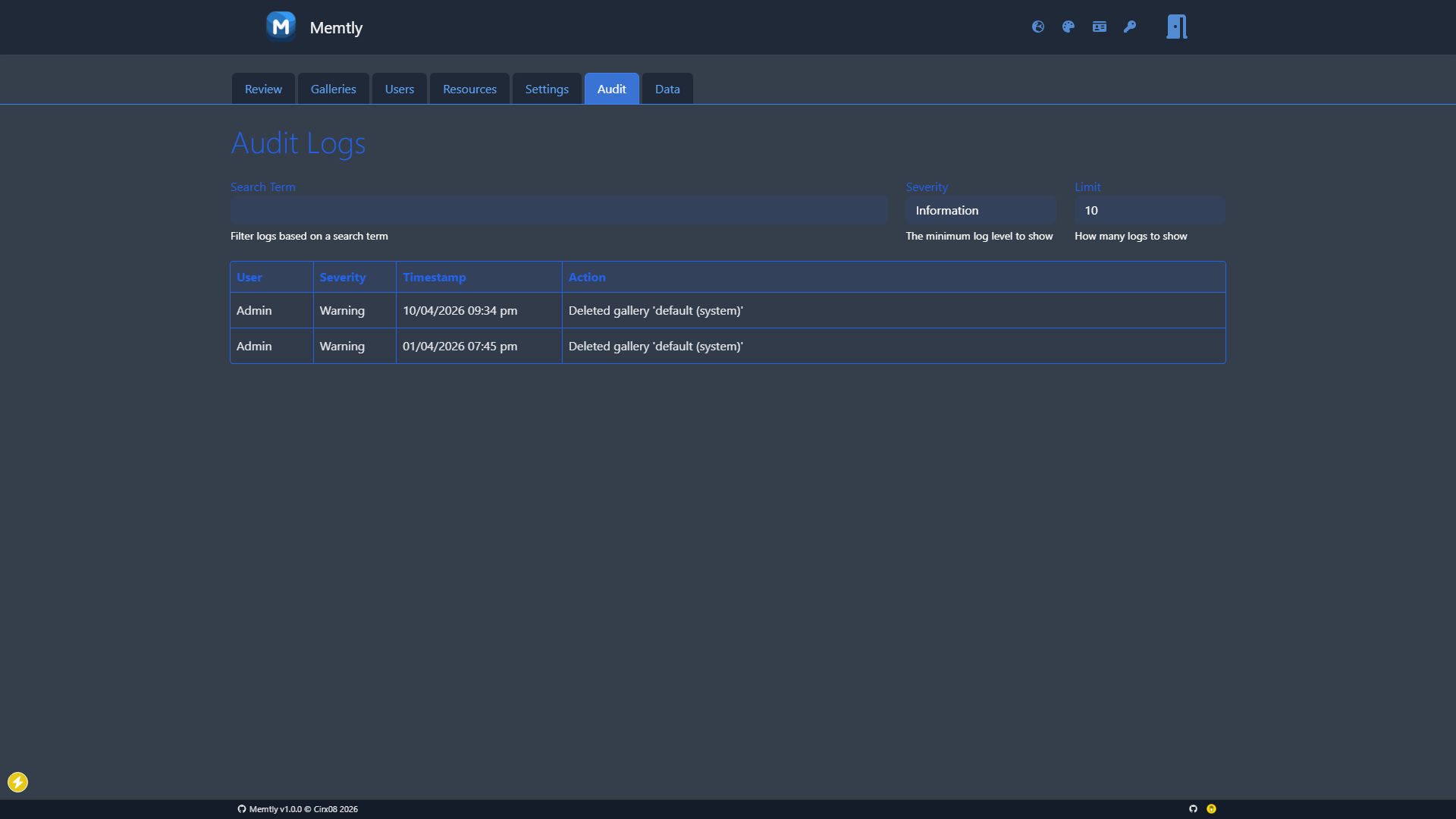Click the key password icon
This screenshot has height=819, width=1456.
pos(1130,27)
